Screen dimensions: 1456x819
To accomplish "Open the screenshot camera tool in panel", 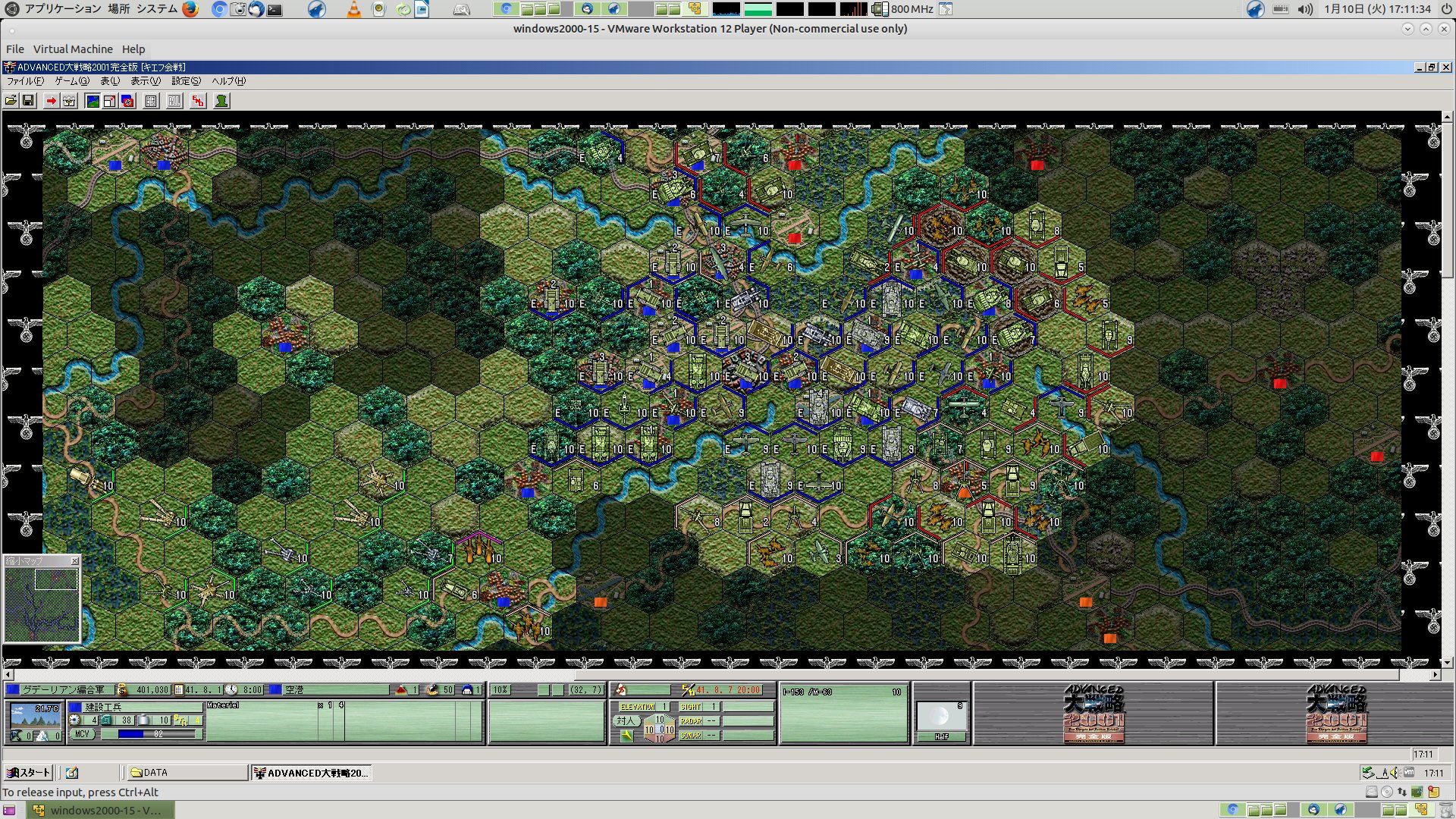I will [237, 9].
